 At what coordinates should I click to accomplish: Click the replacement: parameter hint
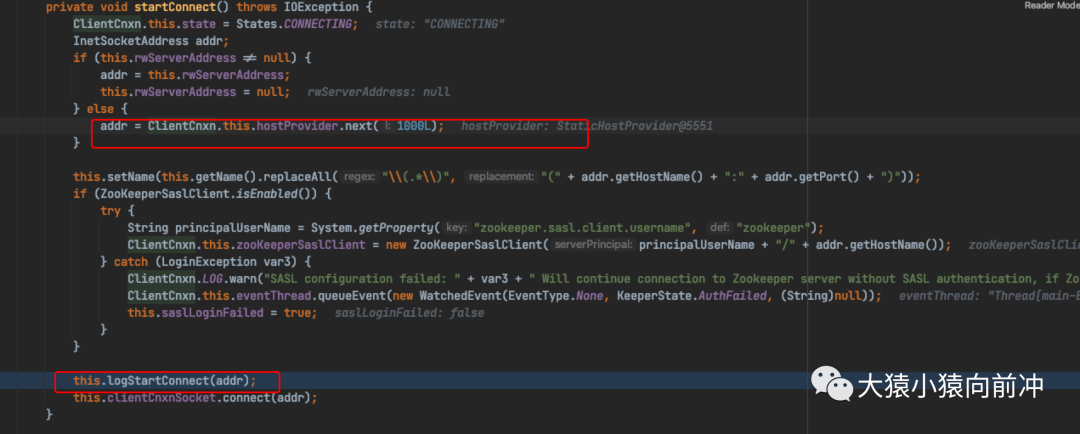tap(501, 177)
